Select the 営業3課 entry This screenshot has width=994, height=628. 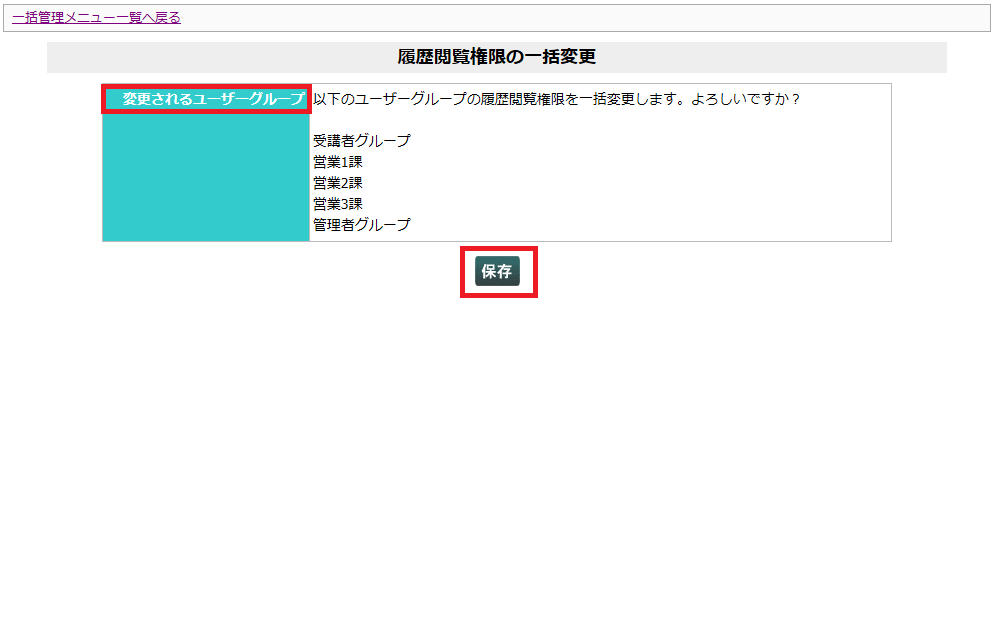337,203
